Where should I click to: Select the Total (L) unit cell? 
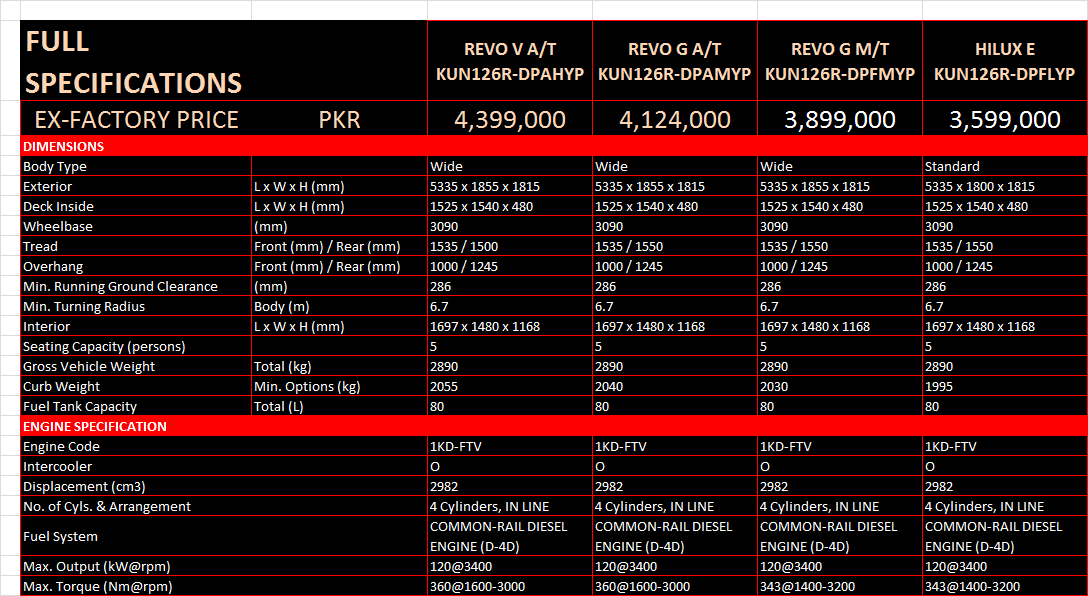[x=339, y=407]
